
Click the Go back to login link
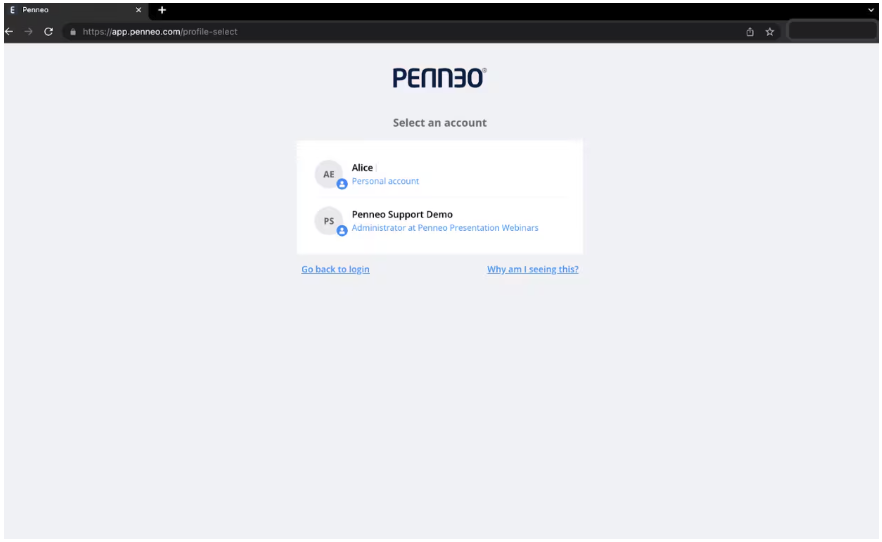(x=335, y=269)
